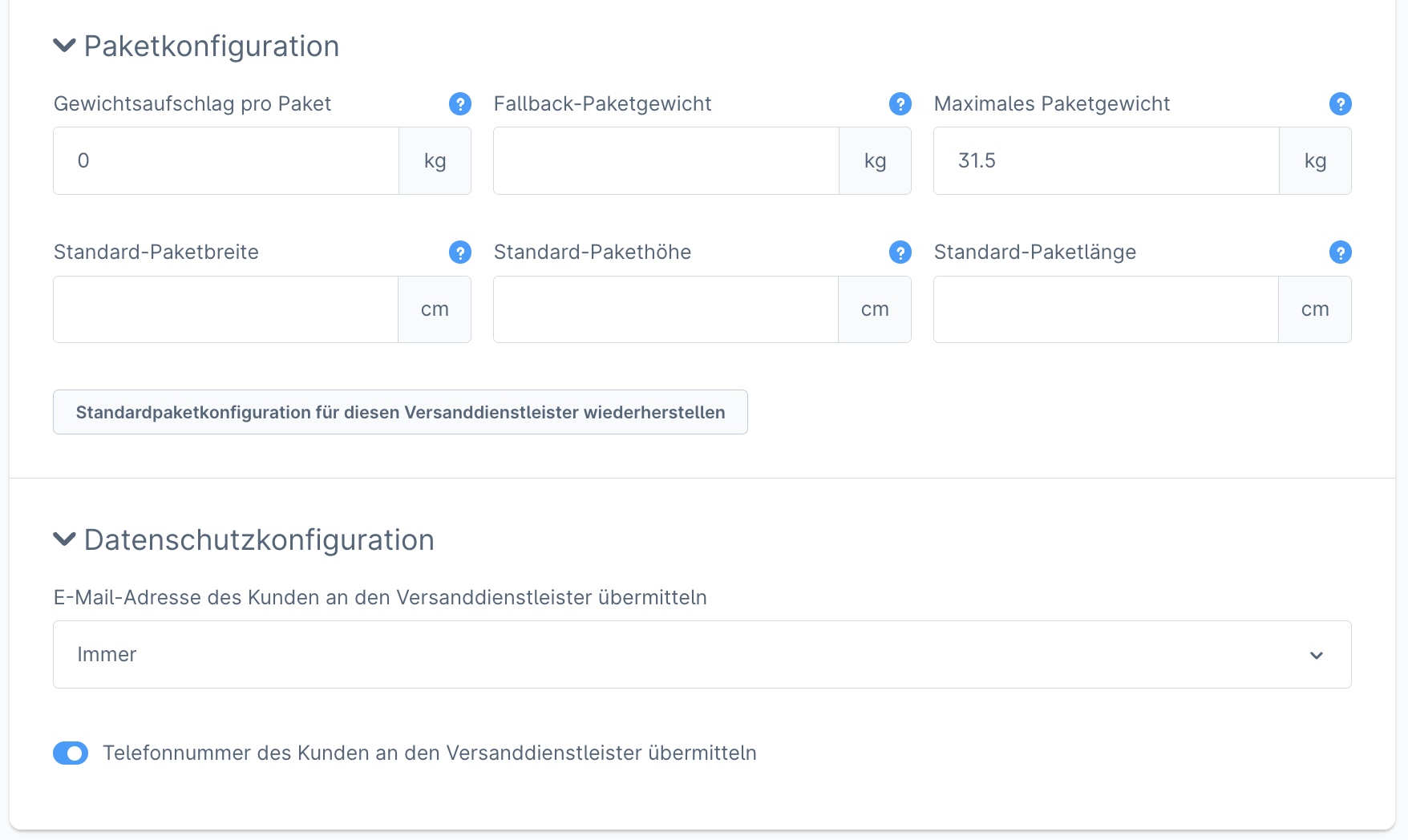Focus the Maximales Paketgewicht field
1408x840 pixels.
tap(1107, 160)
